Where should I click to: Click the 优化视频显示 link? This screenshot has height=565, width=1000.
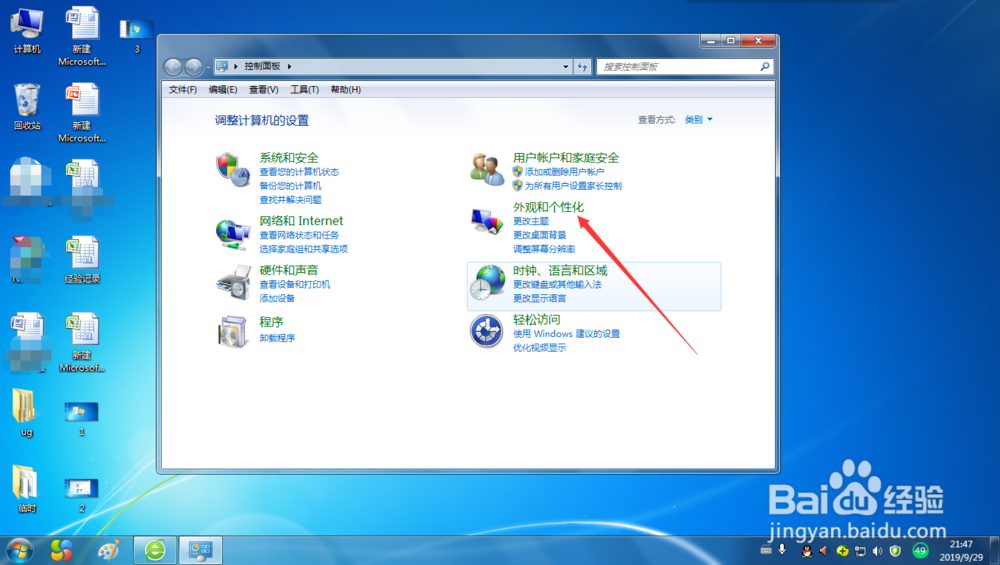pyautogui.click(x=540, y=348)
